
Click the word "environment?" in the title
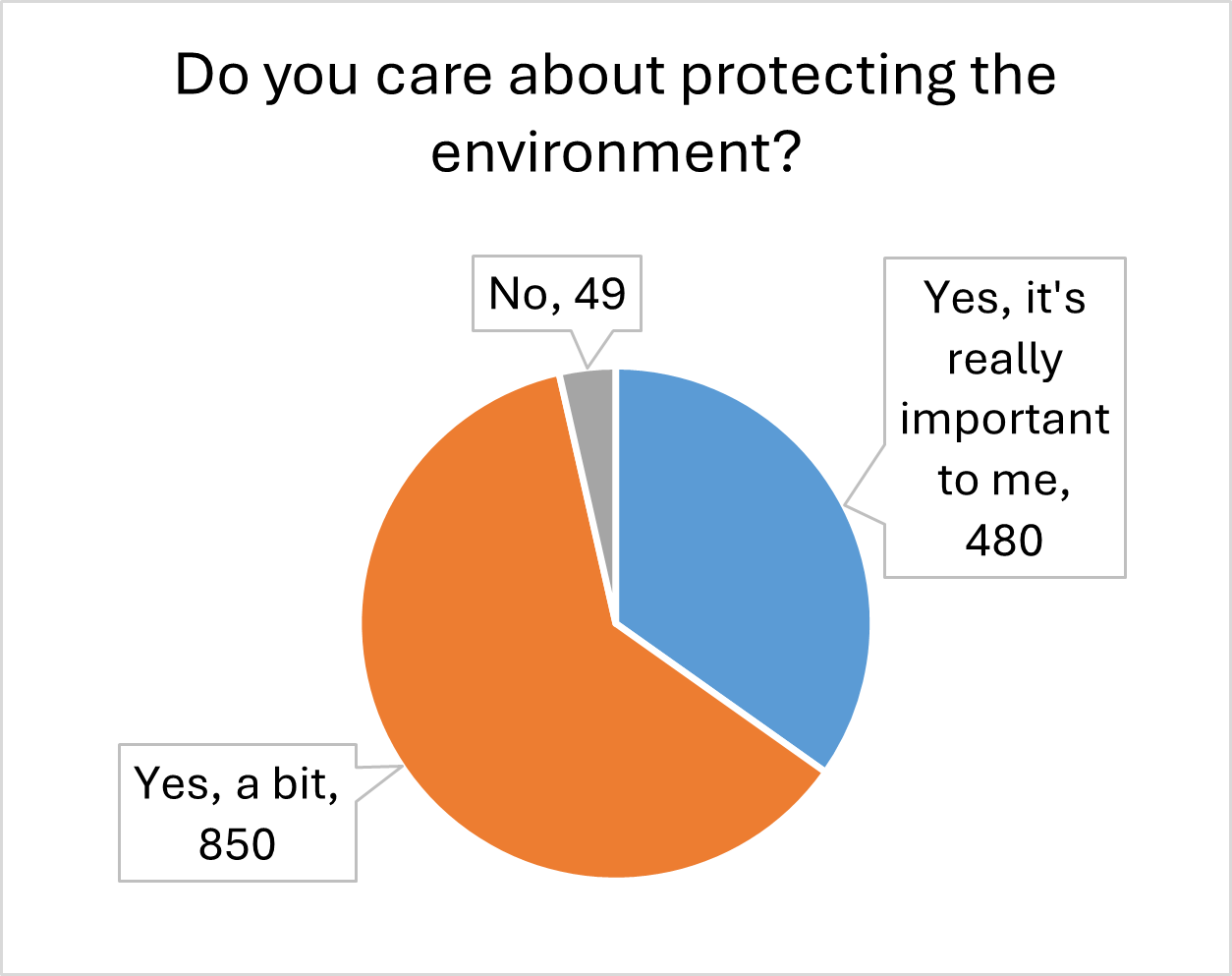[615, 152]
